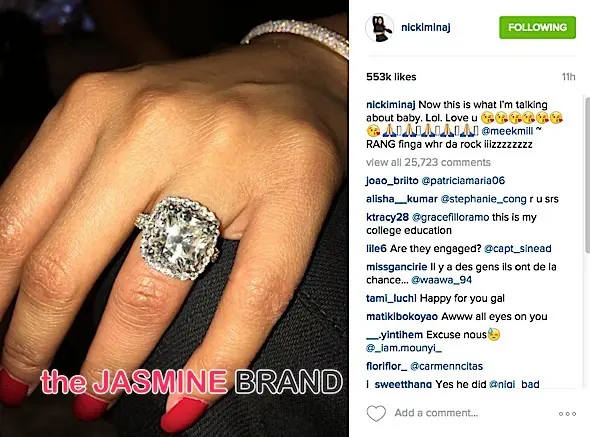Open @capt_sinead mention
Viewport: 590px width, 437px height.
518,248
